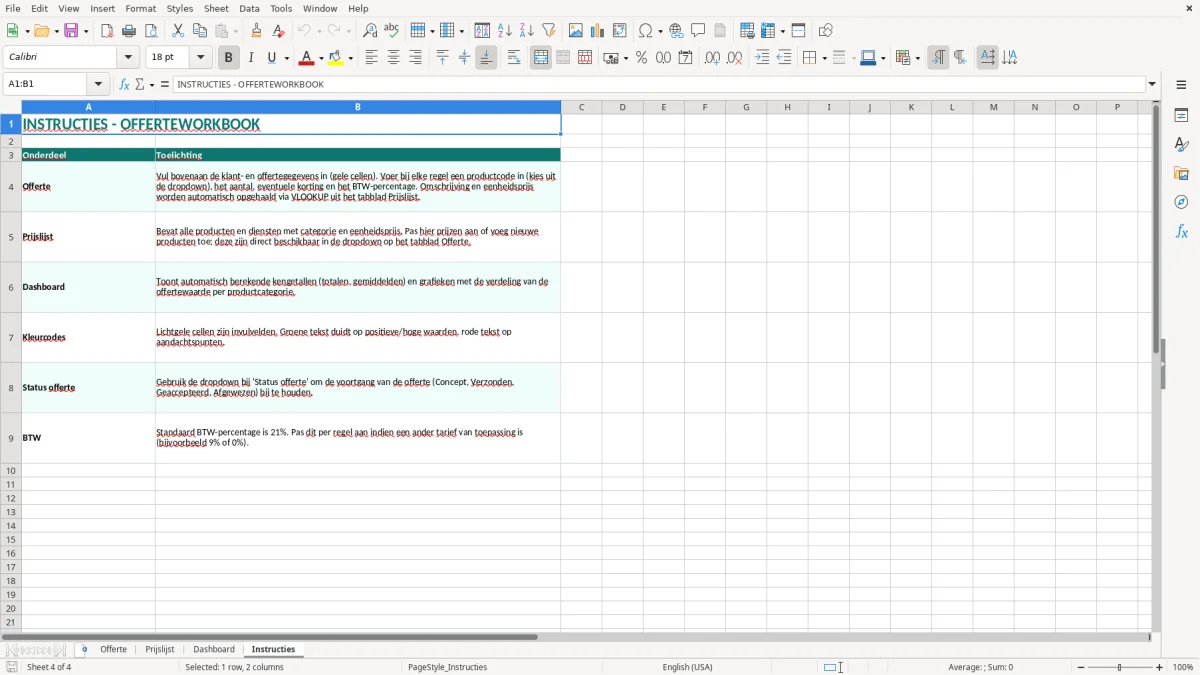
Task: Open the Format menu
Action: coord(141,8)
